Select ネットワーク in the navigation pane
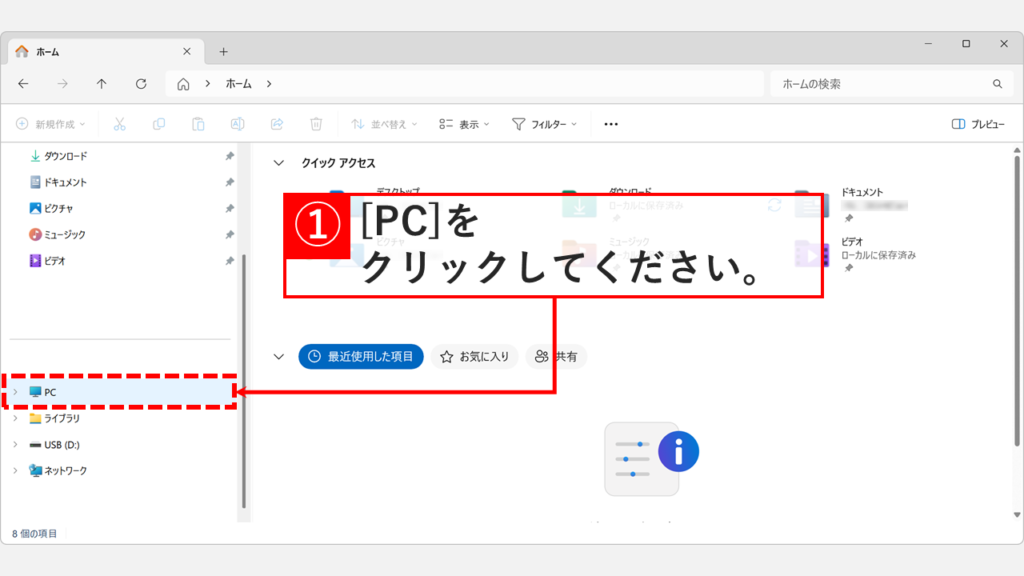 click(x=58, y=471)
